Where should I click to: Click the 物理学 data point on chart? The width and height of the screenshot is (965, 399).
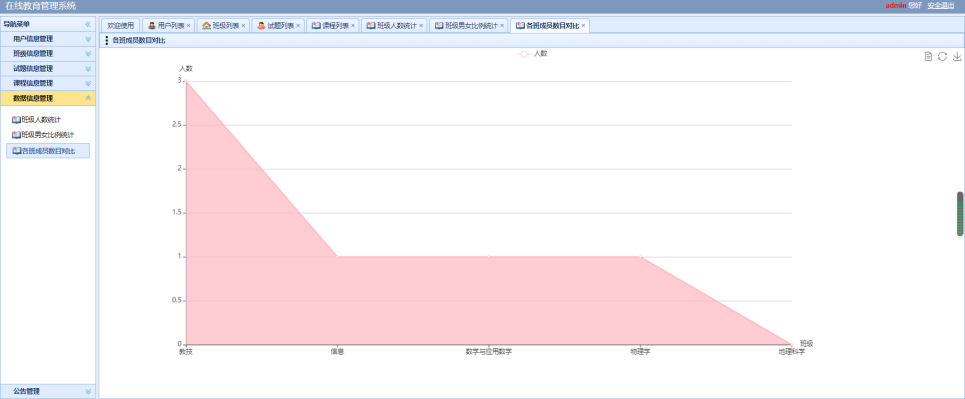point(640,257)
